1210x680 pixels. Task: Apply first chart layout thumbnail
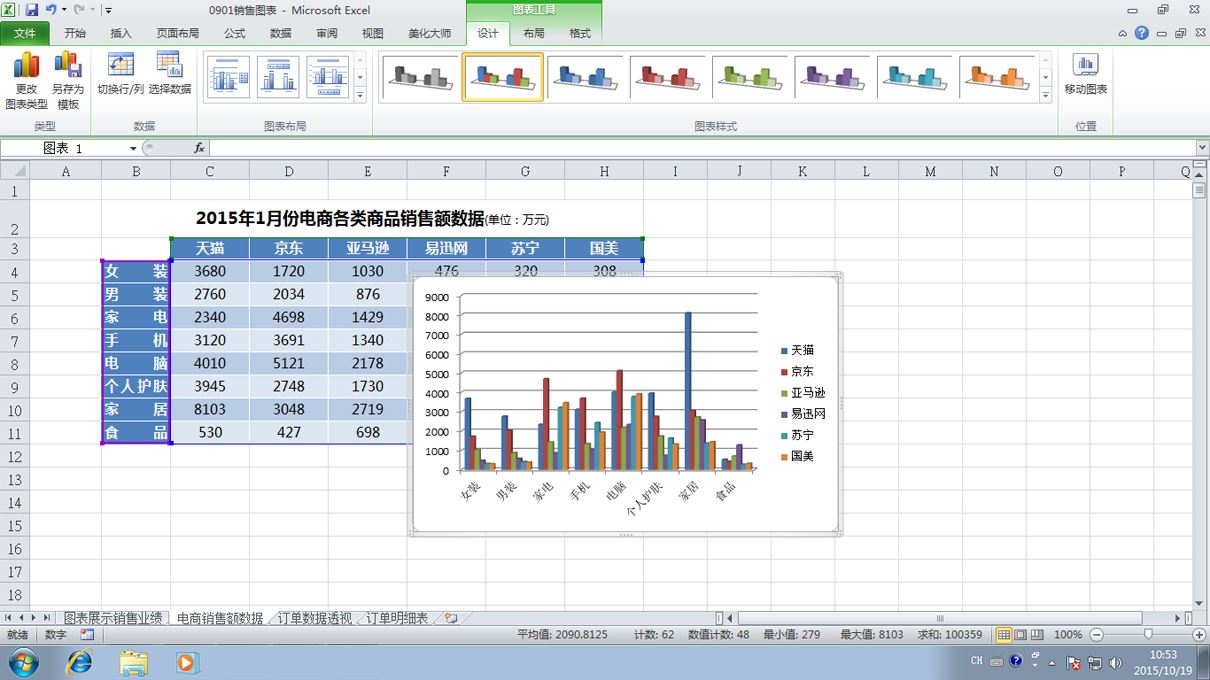pyautogui.click(x=228, y=77)
